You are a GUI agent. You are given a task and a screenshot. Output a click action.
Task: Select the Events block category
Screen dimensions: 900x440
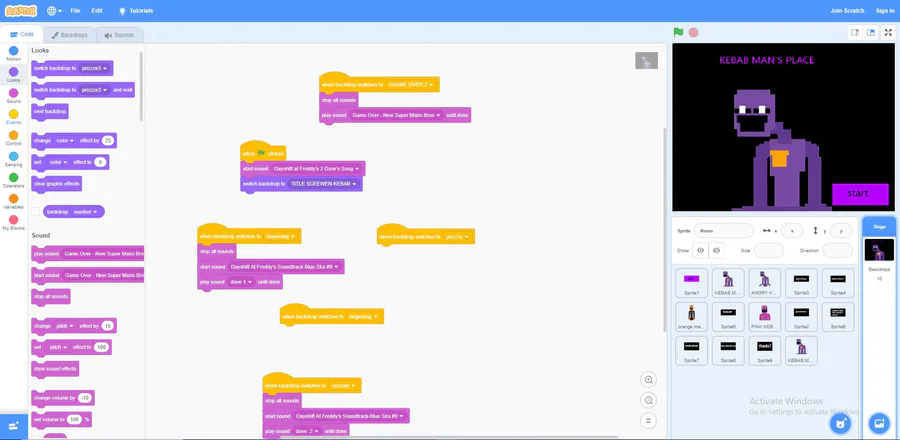pos(14,118)
